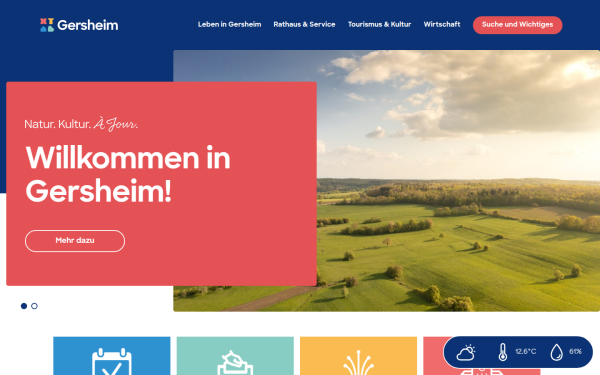Image resolution: width=600 pixels, height=375 pixels.
Task: Click the thermometer icon in weather widget
Action: [503, 352]
